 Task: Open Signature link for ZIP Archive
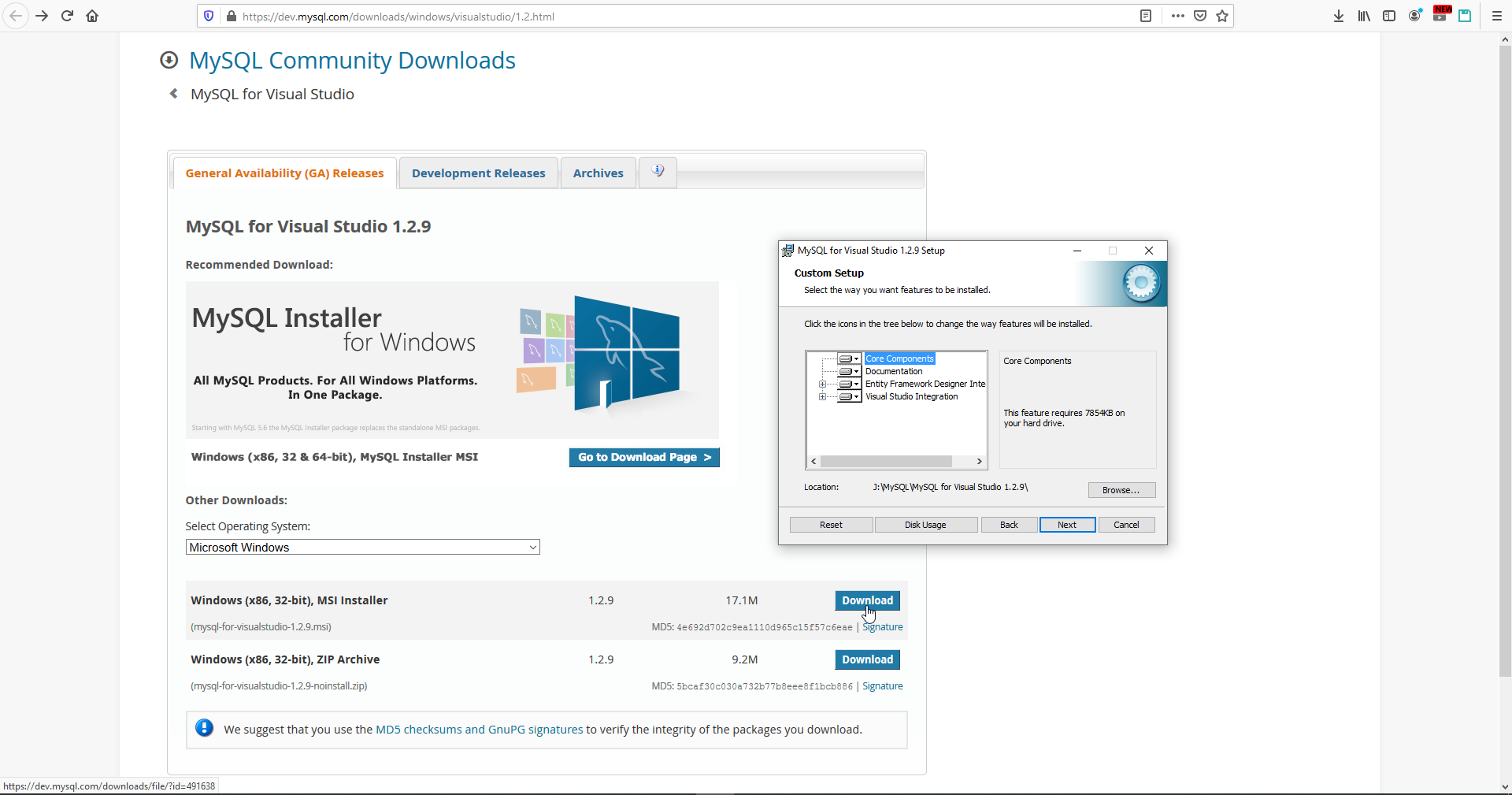[x=883, y=686]
